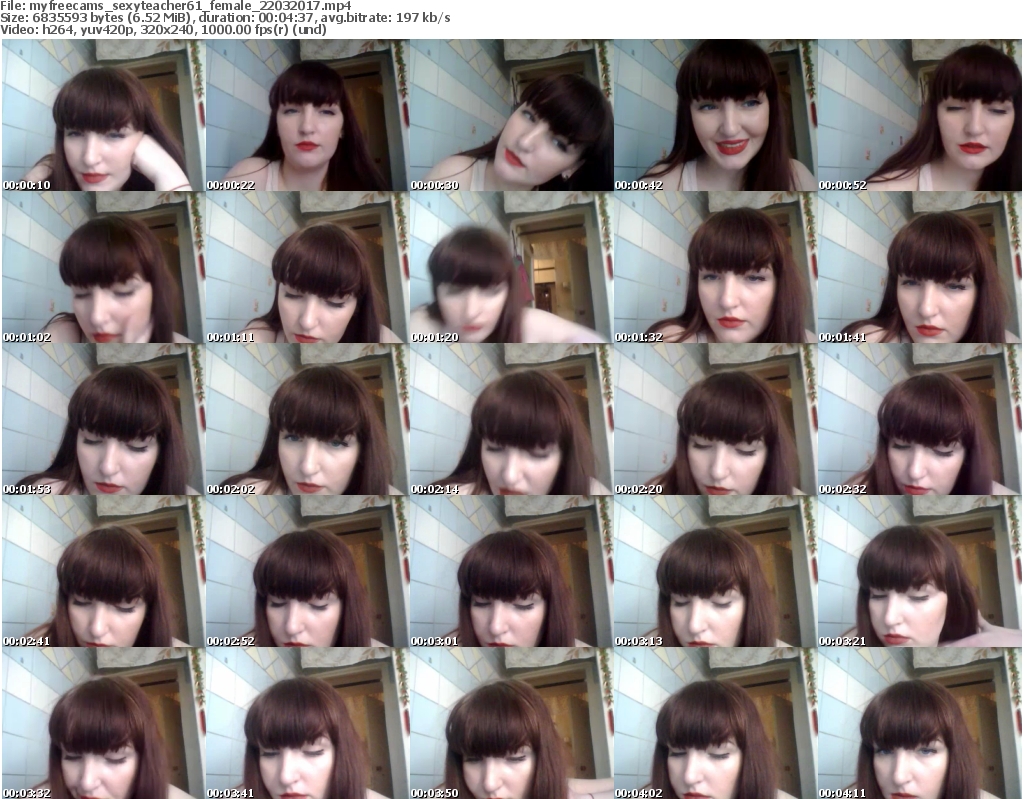The width and height of the screenshot is (1024, 799).
Task: Open the blurred frame stamped 00:01:20
Action: 511,267
